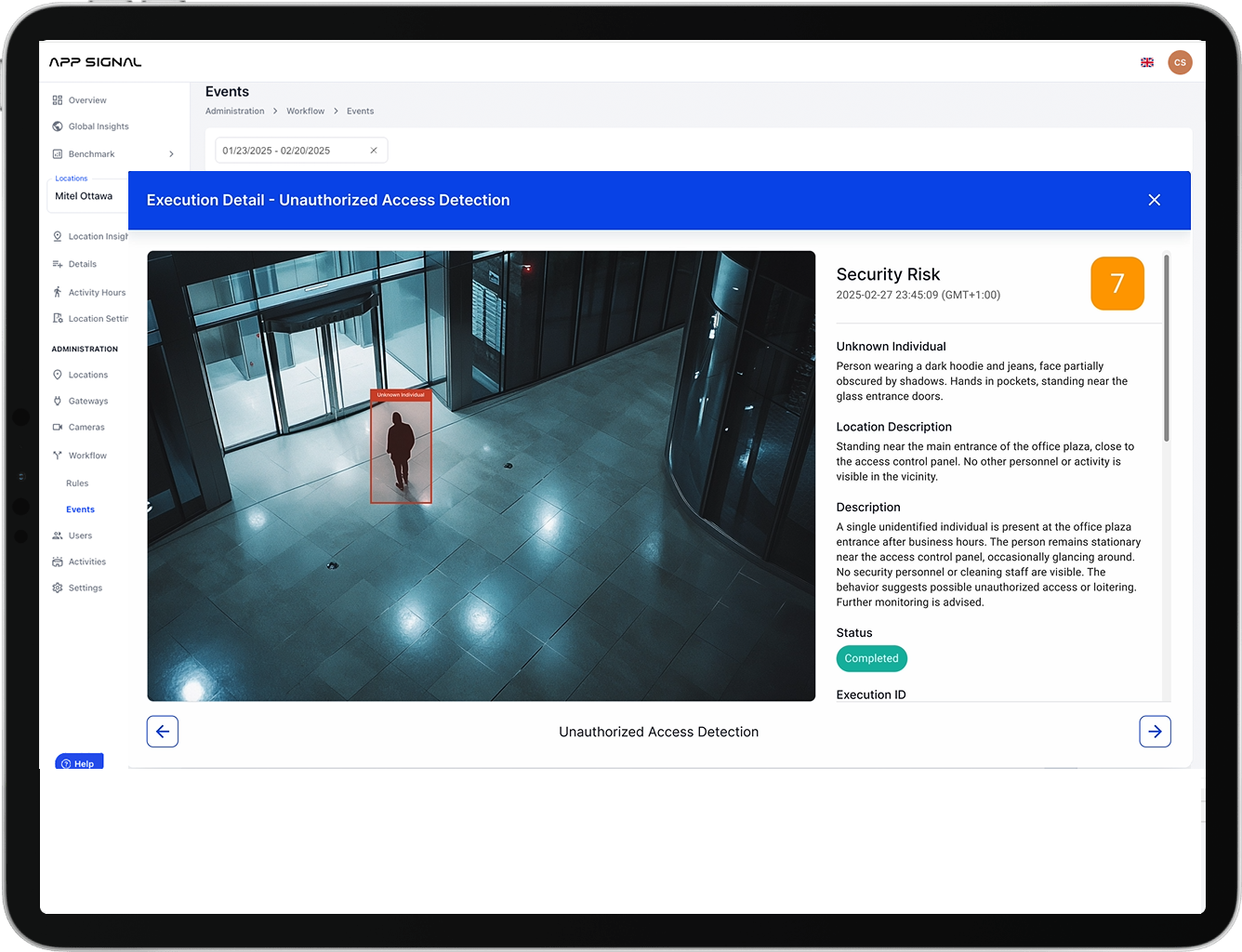The width and height of the screenshot is (1242, 952).
Task: Toggle the Help widget
Action: tap(79, 762)
